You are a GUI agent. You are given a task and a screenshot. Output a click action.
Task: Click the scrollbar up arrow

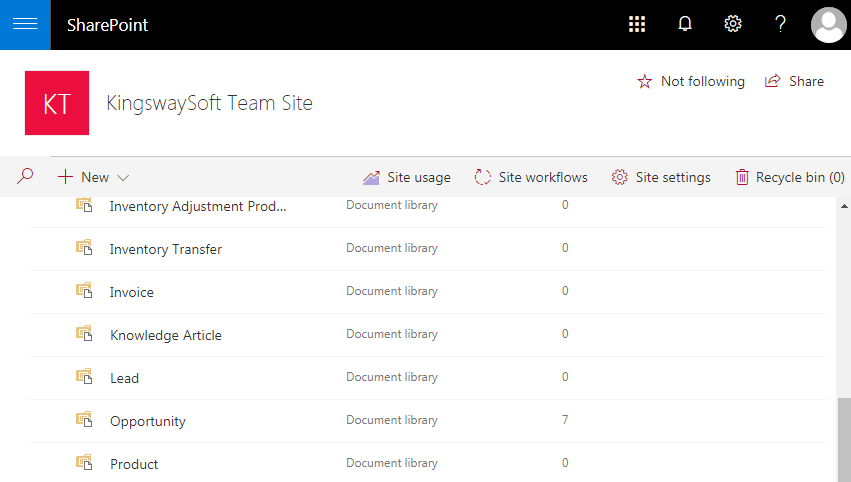[844, 206]
